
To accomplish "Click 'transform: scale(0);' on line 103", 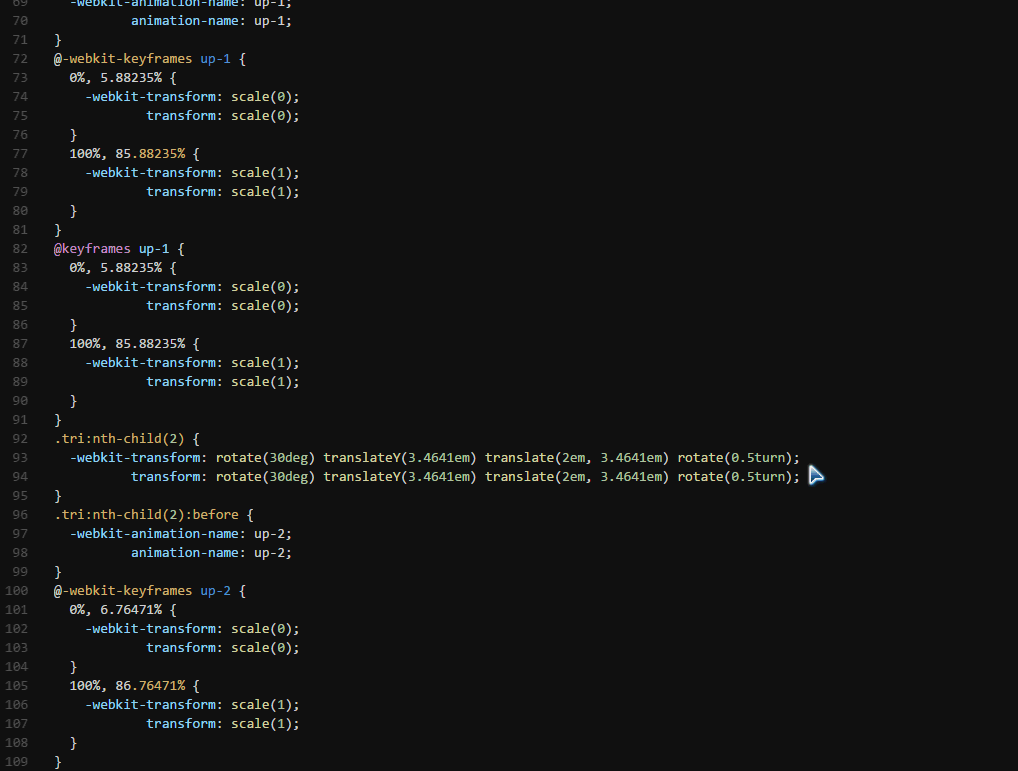I will point(223,648).
